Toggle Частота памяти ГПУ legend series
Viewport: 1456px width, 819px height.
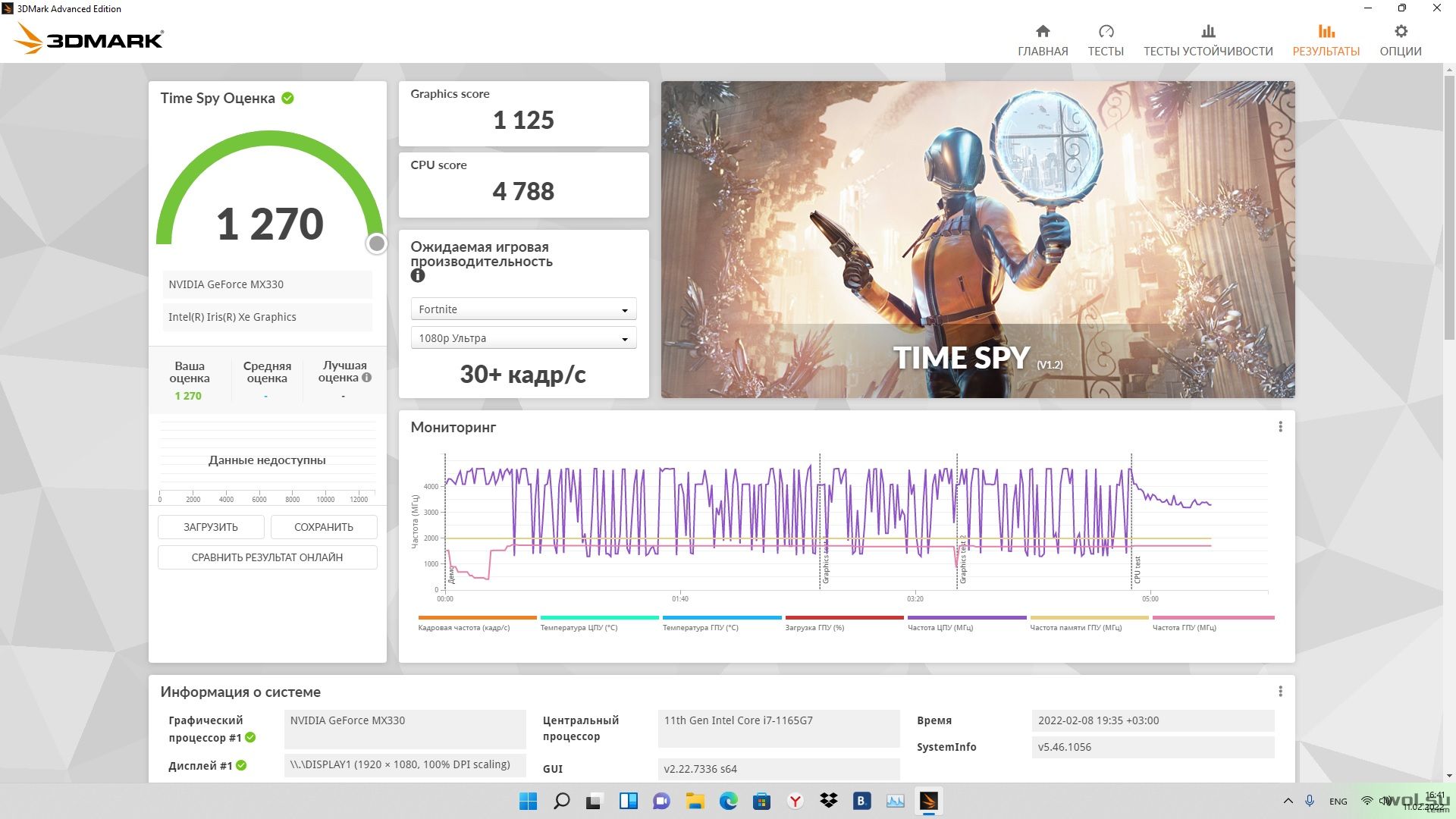pyautogui.click(x=1089, y=624)
